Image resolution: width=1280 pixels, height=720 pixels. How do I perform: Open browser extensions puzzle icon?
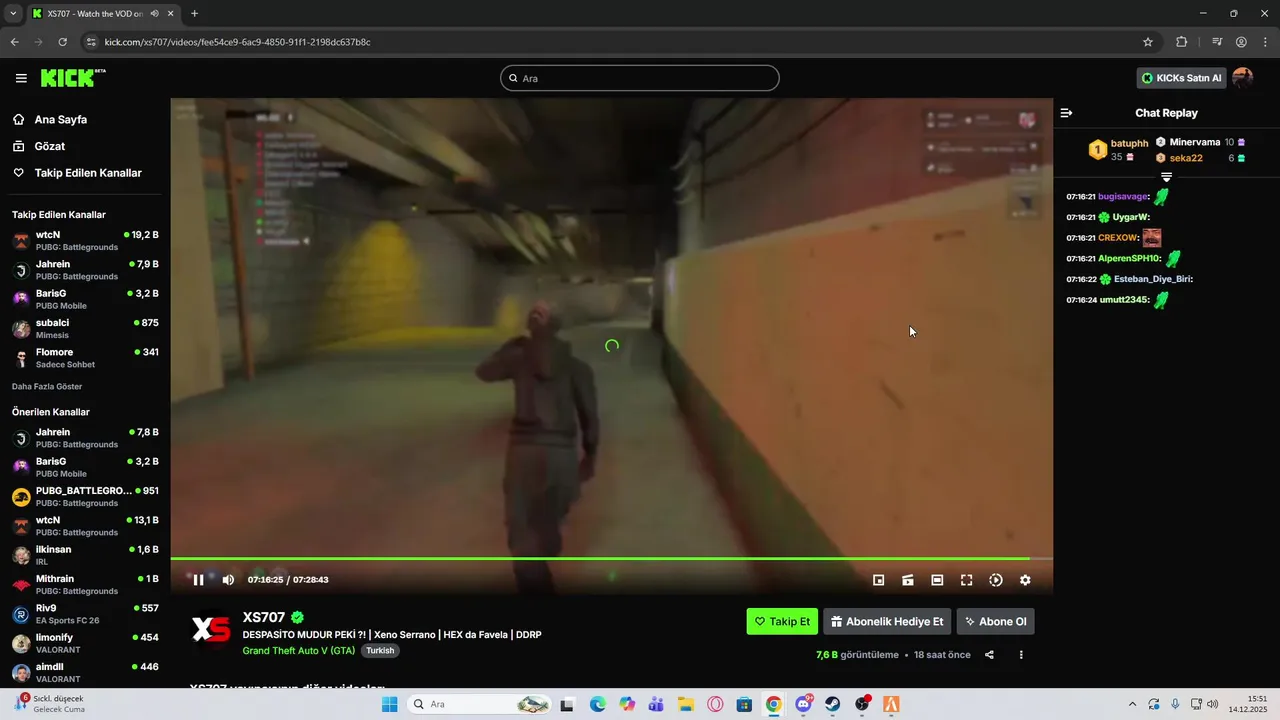[1181, 42]
